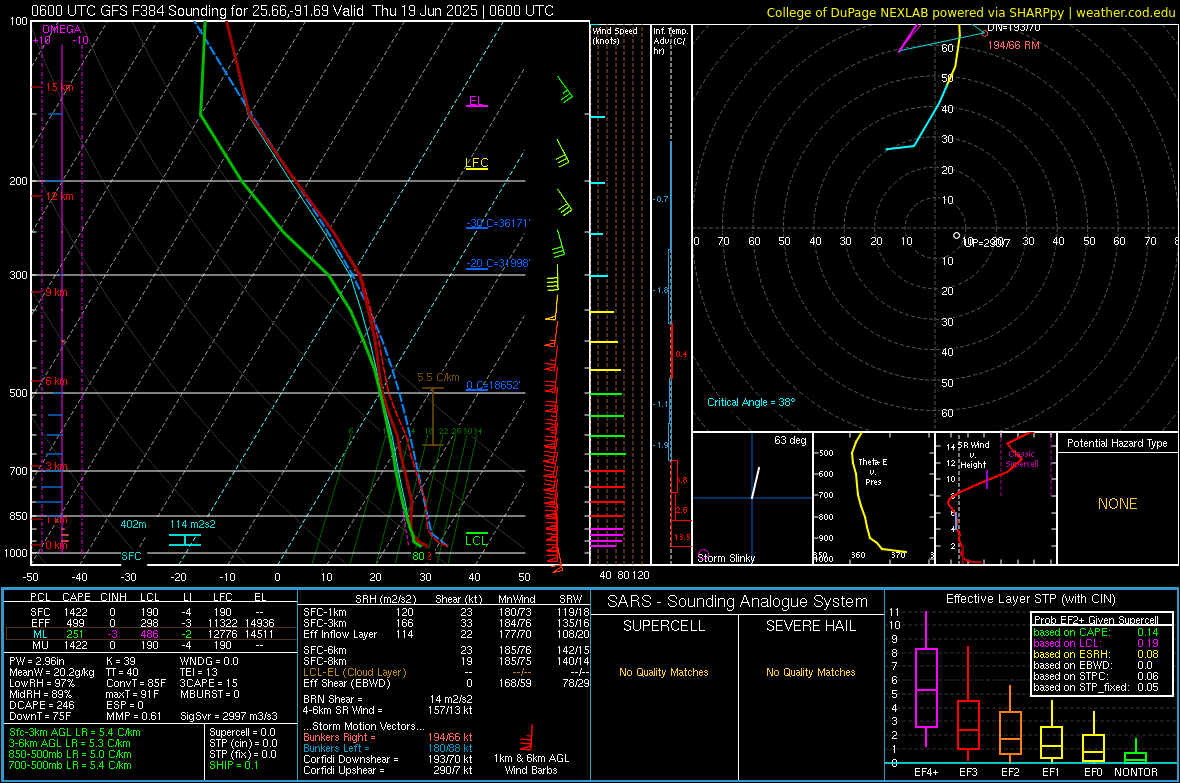Viewport: 1180px width, 783px height.
Task: Click the Sfc-3km AGL LR = 5.4 C/km line
Action: click(75, 732)
